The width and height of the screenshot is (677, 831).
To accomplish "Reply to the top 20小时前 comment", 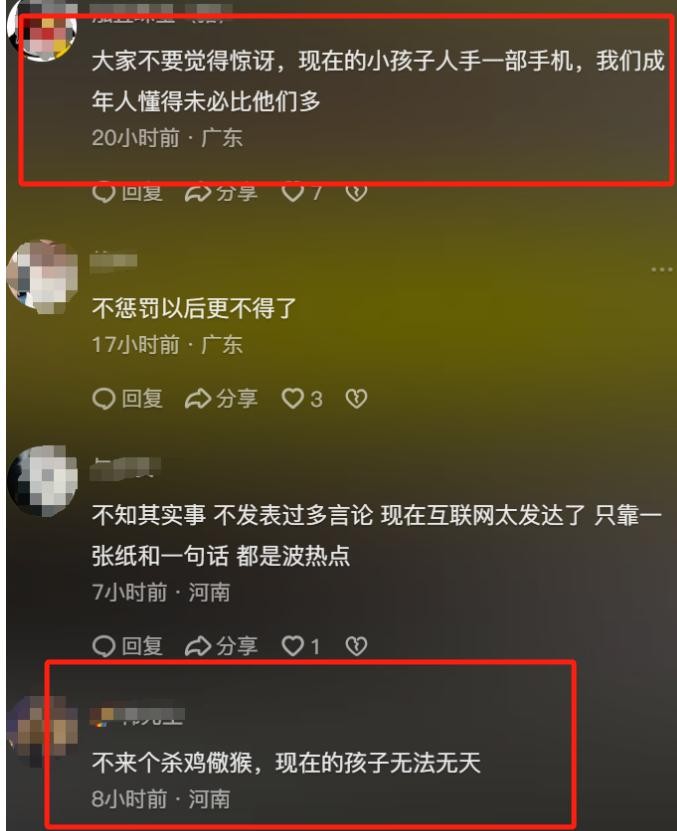I will tap(127, 193).
